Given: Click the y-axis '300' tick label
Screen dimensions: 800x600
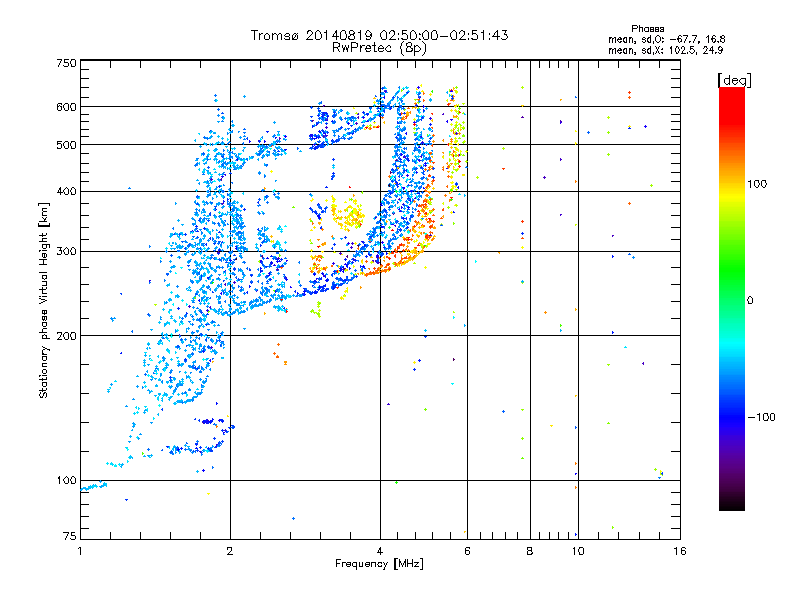Looking at the screenshot, I should [x=66, y=251].
